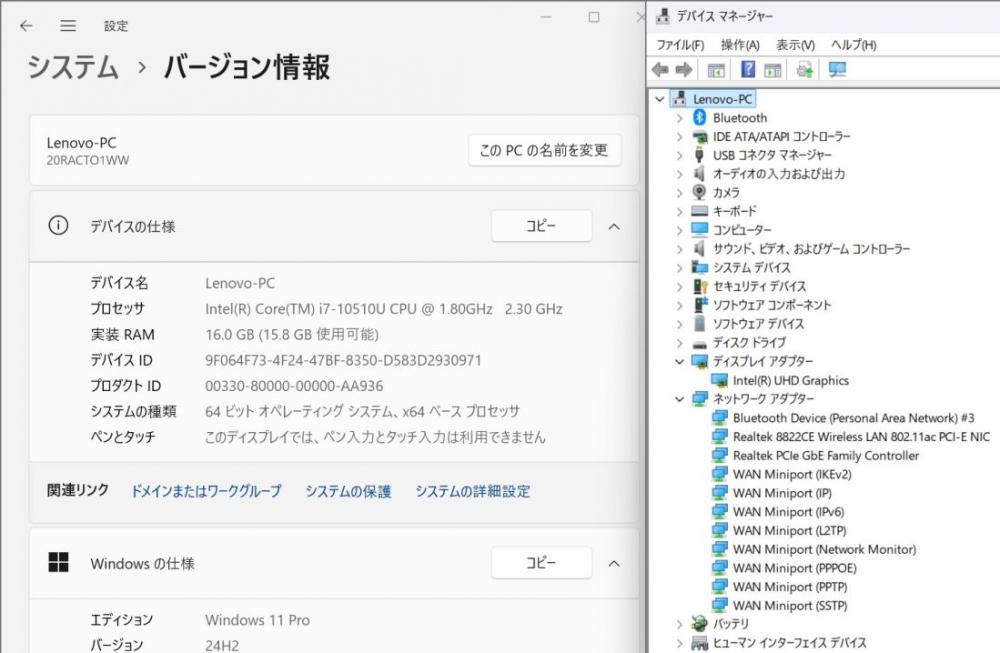Select WAN Miniport (L2TP) entry
Screen dimensions: 1000x653
[790, 531]
